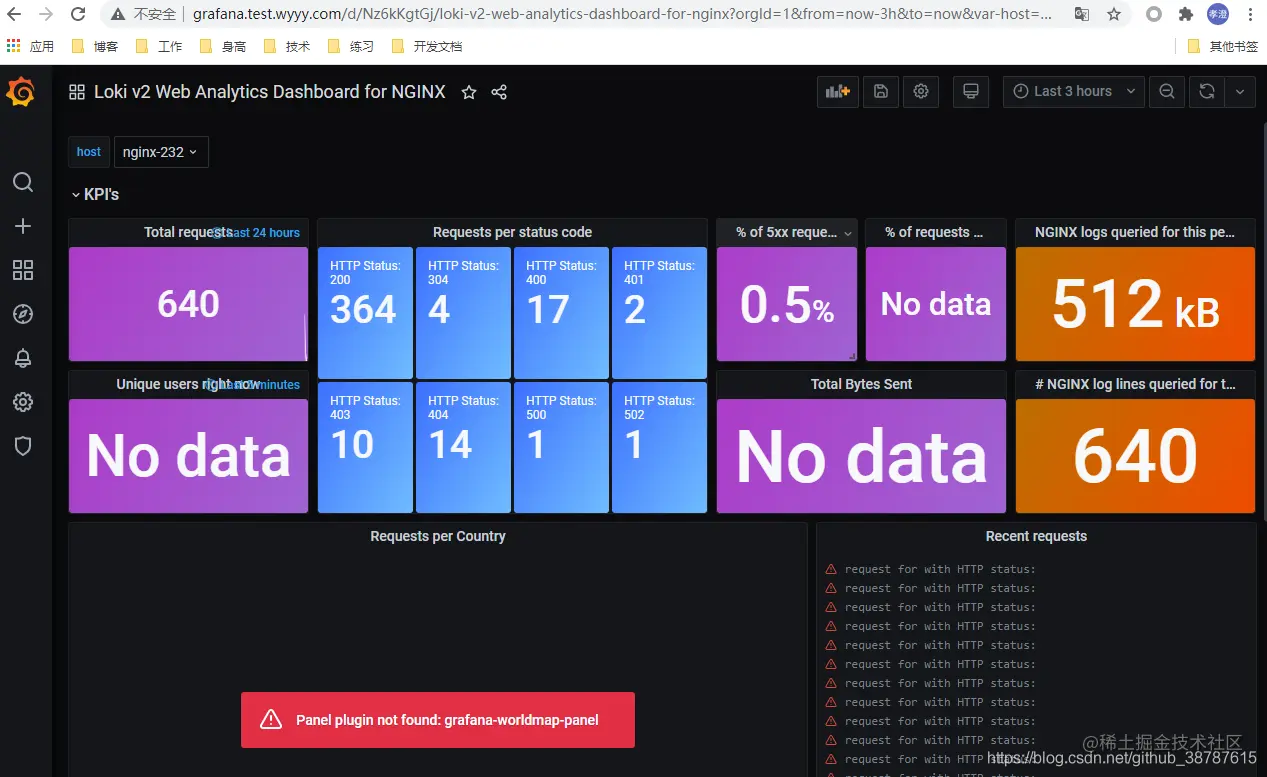Screen dimensions: 1267x777
Task: Click the host variable label
Action: pyautogui.click(x=89, y=152)
